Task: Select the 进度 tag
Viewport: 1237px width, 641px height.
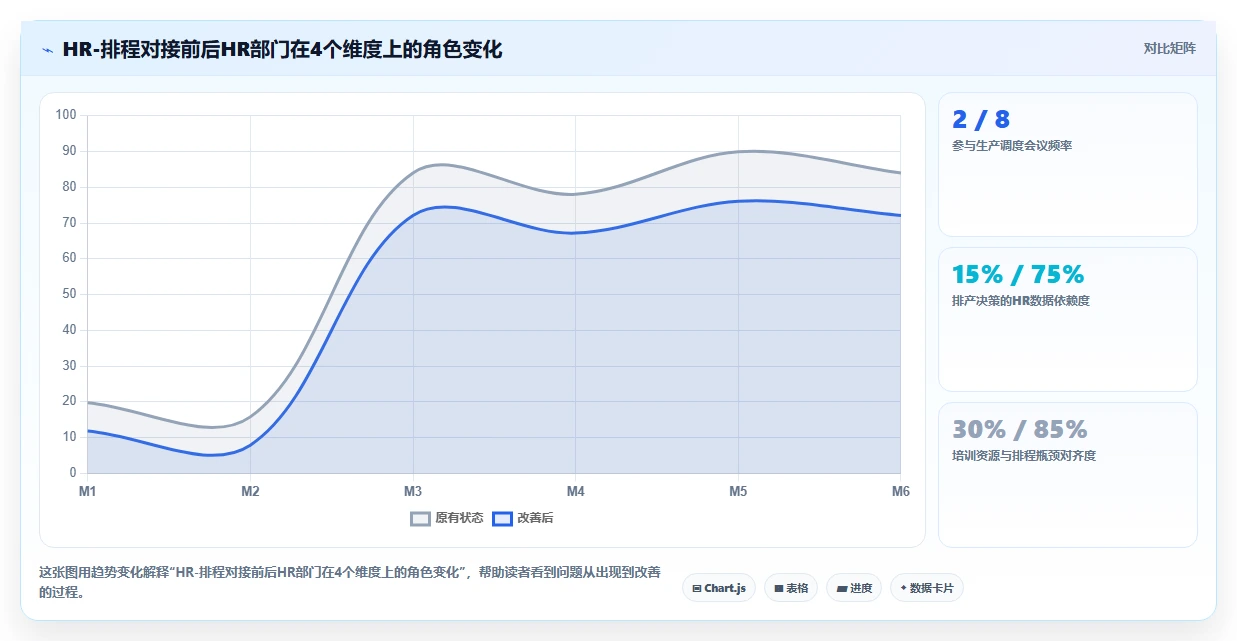Action: tap(854, 588)
